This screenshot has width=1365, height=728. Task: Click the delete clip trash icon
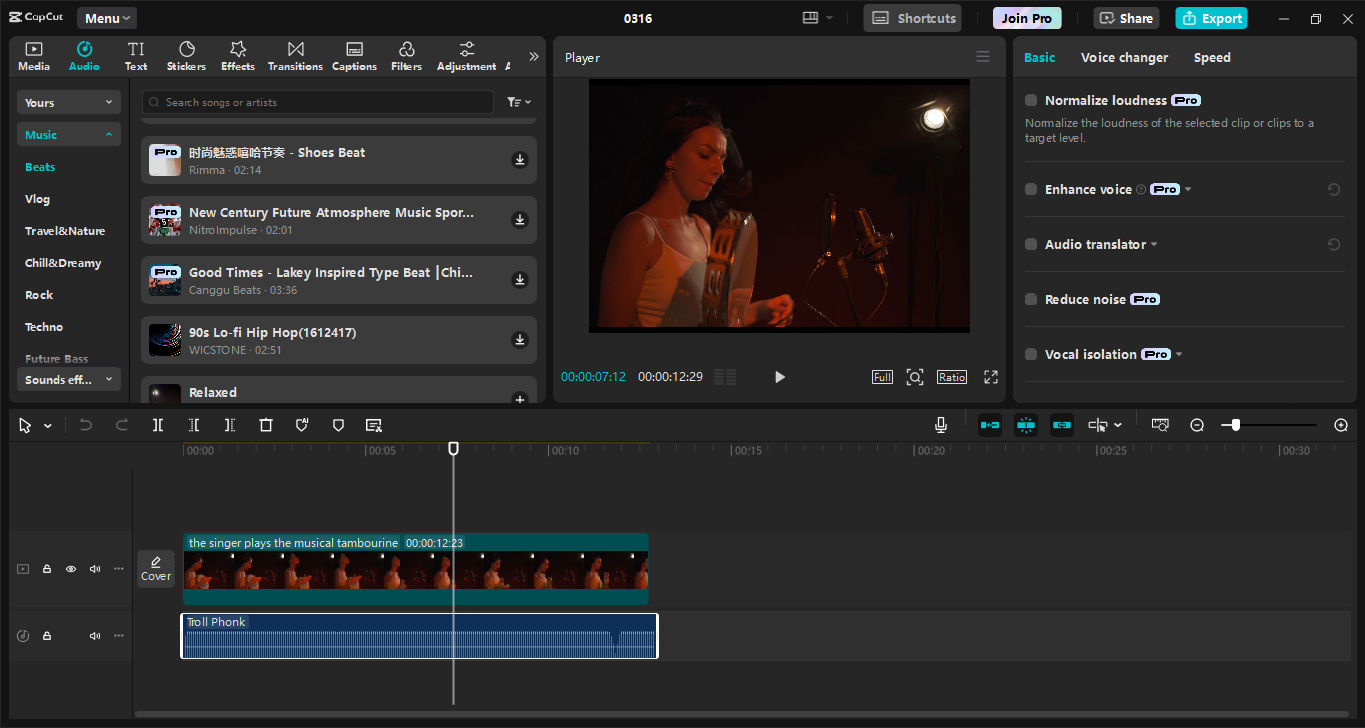coord(265,424)
